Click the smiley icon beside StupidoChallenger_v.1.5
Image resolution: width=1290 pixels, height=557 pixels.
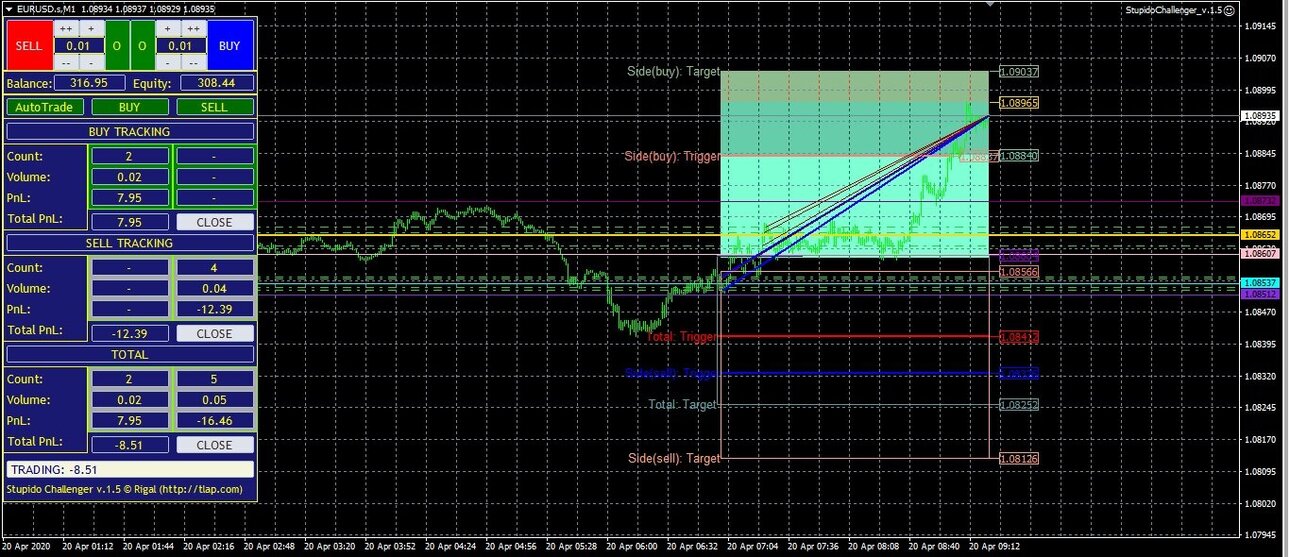1229,9
